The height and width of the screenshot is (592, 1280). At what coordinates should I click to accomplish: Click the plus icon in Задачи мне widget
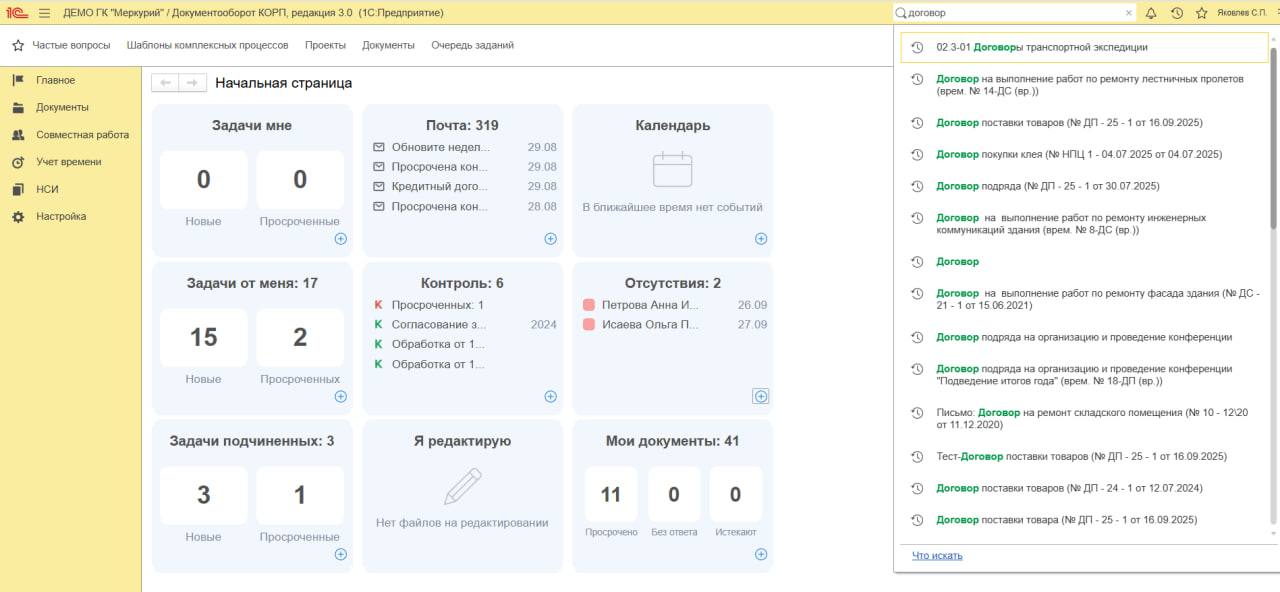click(340, 239)
